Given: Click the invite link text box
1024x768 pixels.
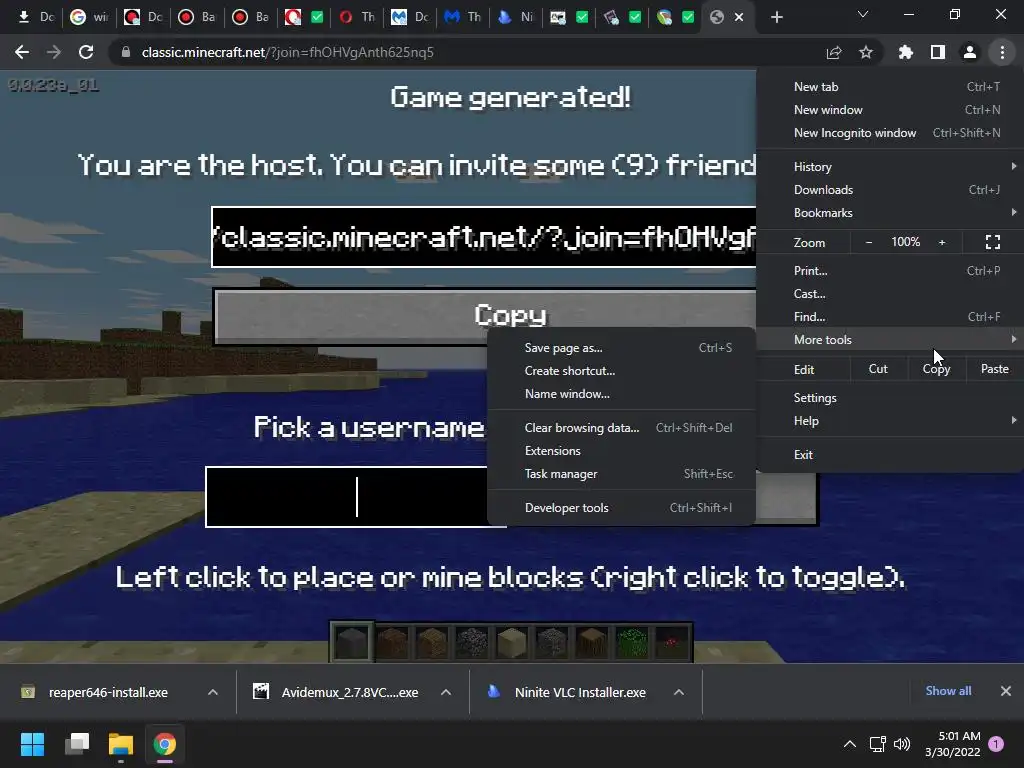Looking at the screenshot, I should point(484,237).
